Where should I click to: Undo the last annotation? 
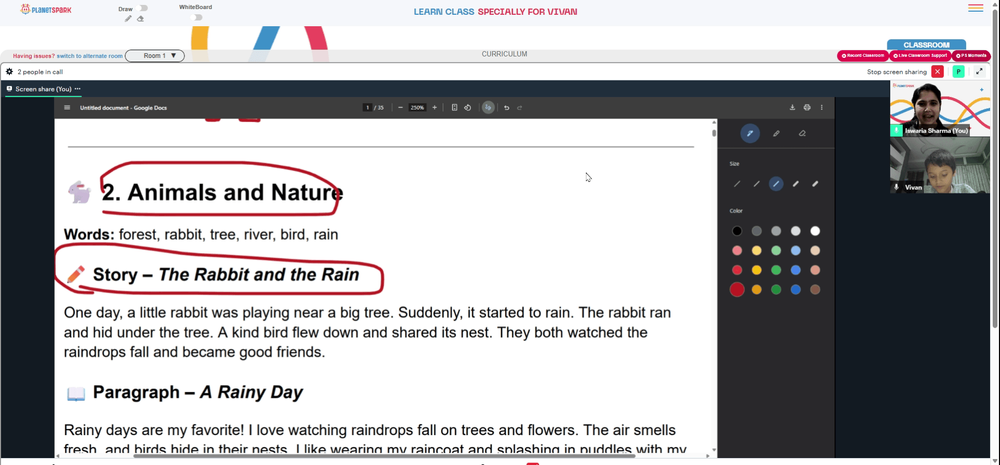506,108
